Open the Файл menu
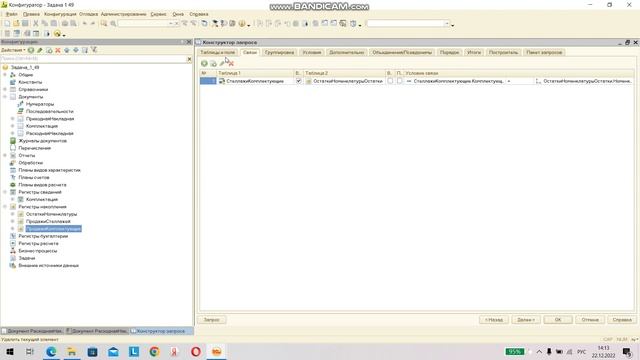The image size is (640, 360). coord(11,14)
